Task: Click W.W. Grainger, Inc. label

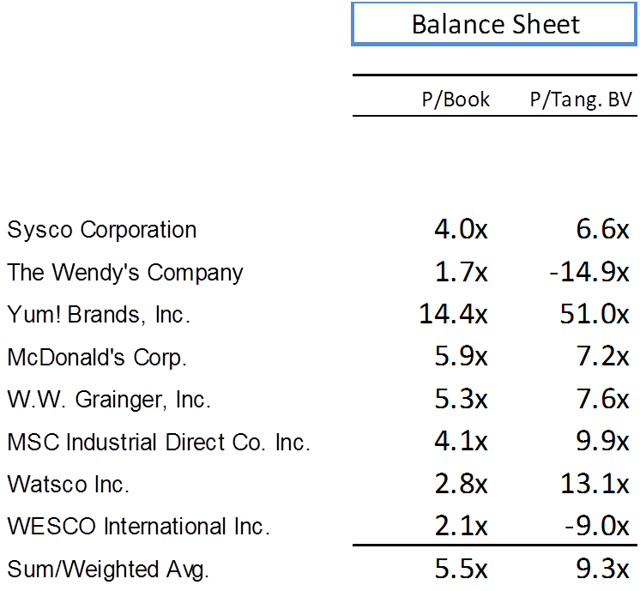Action: click(109, 400)
